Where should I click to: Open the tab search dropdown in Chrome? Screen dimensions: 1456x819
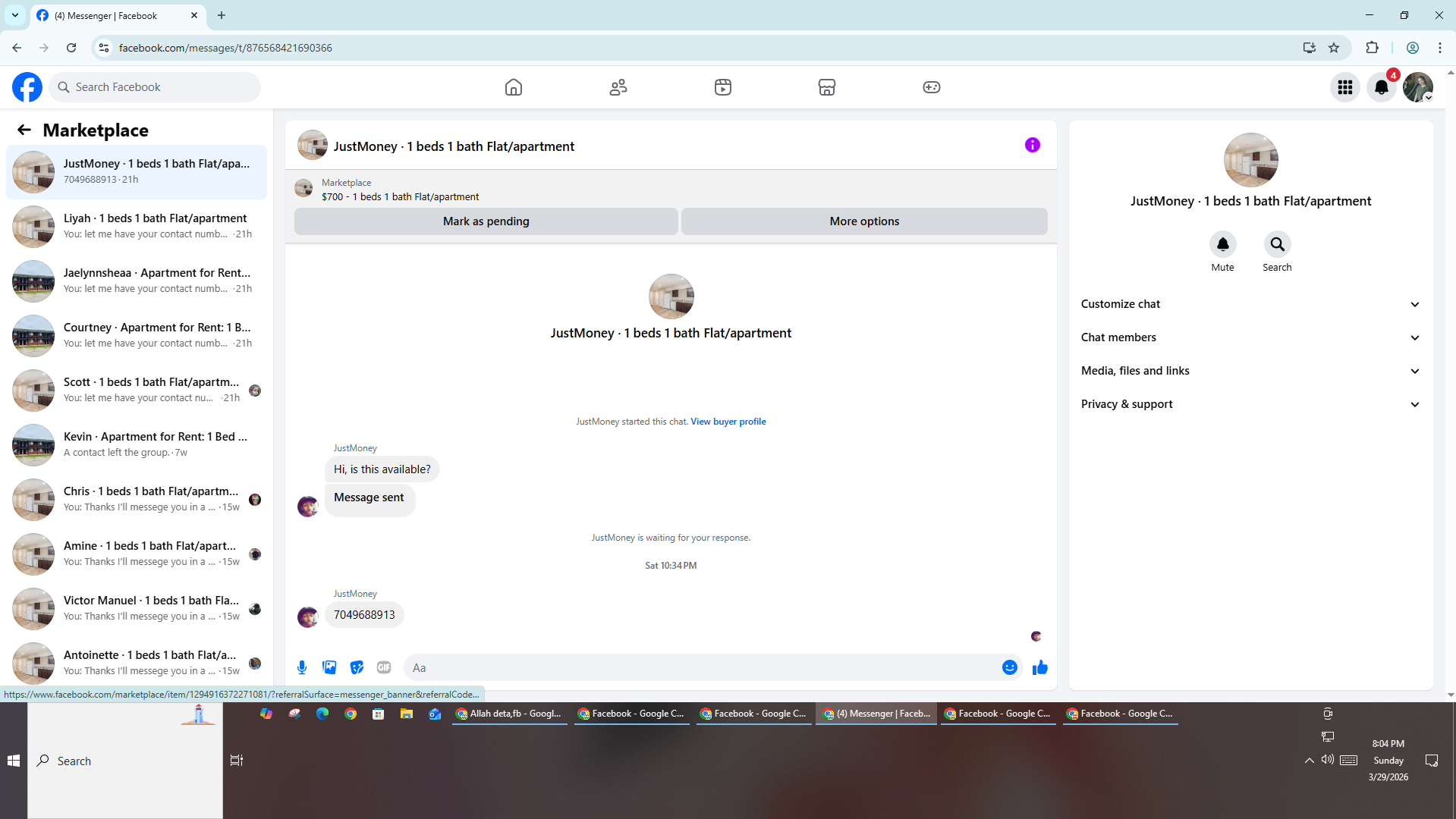coord(15,15)
